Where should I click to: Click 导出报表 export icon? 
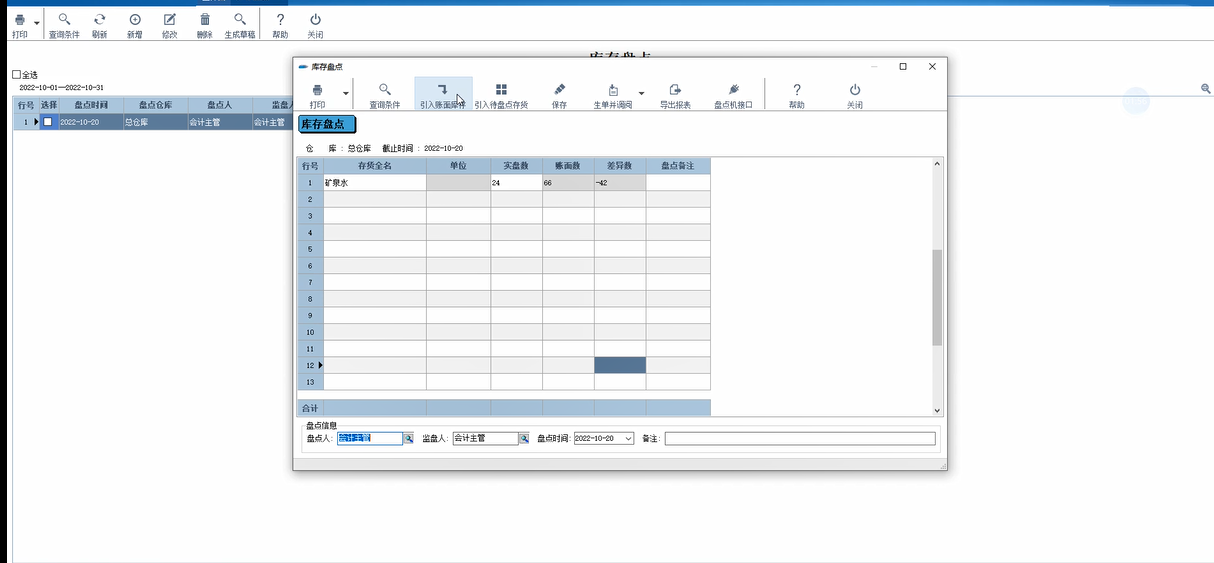coord(676,90)
